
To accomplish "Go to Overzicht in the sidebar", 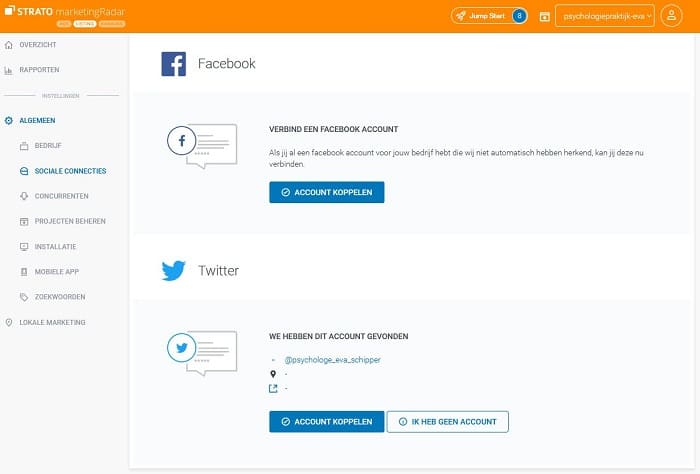I will [x=38, y=45].
